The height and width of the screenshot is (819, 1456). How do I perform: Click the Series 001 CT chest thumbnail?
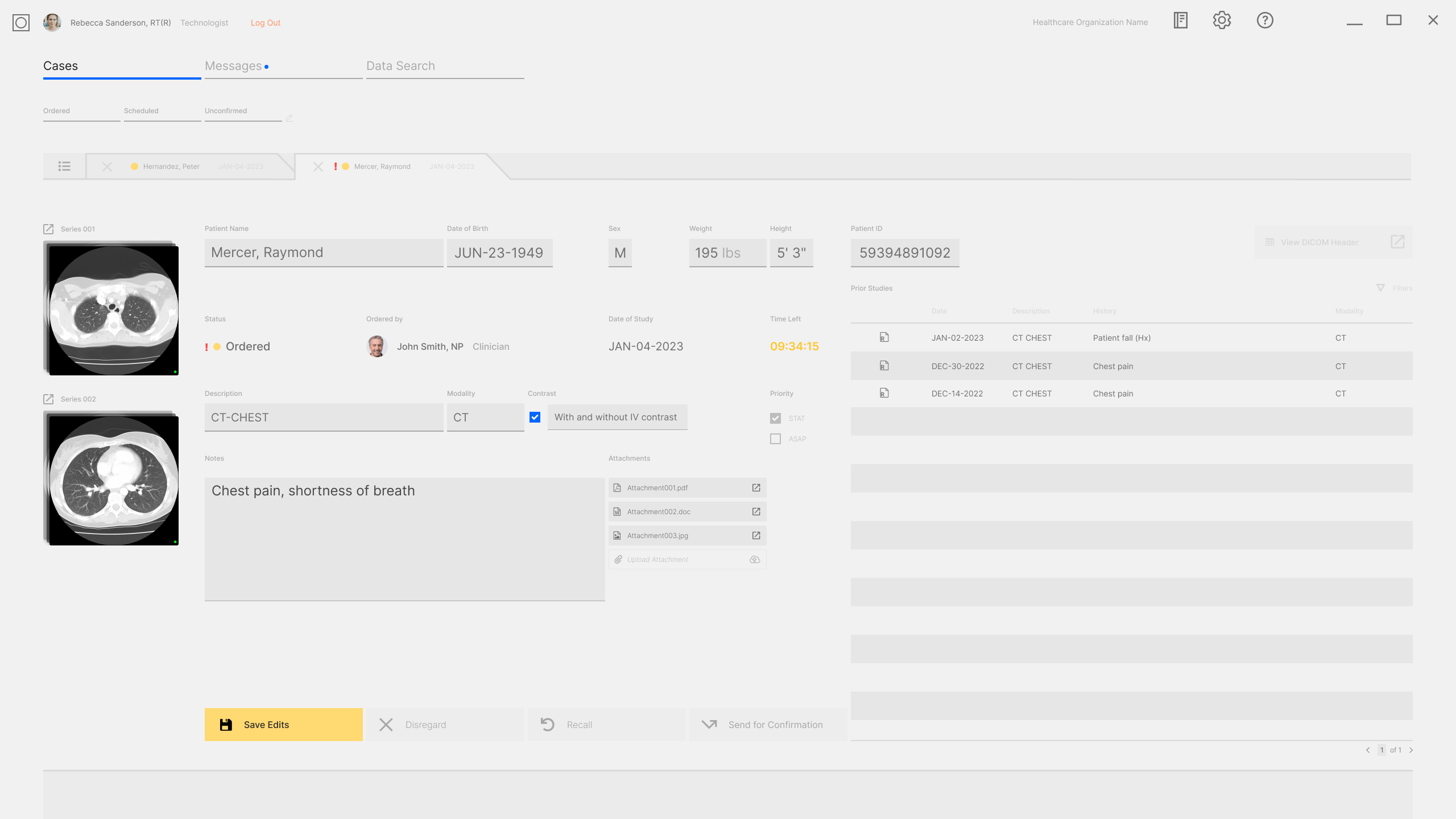point(113,308)
